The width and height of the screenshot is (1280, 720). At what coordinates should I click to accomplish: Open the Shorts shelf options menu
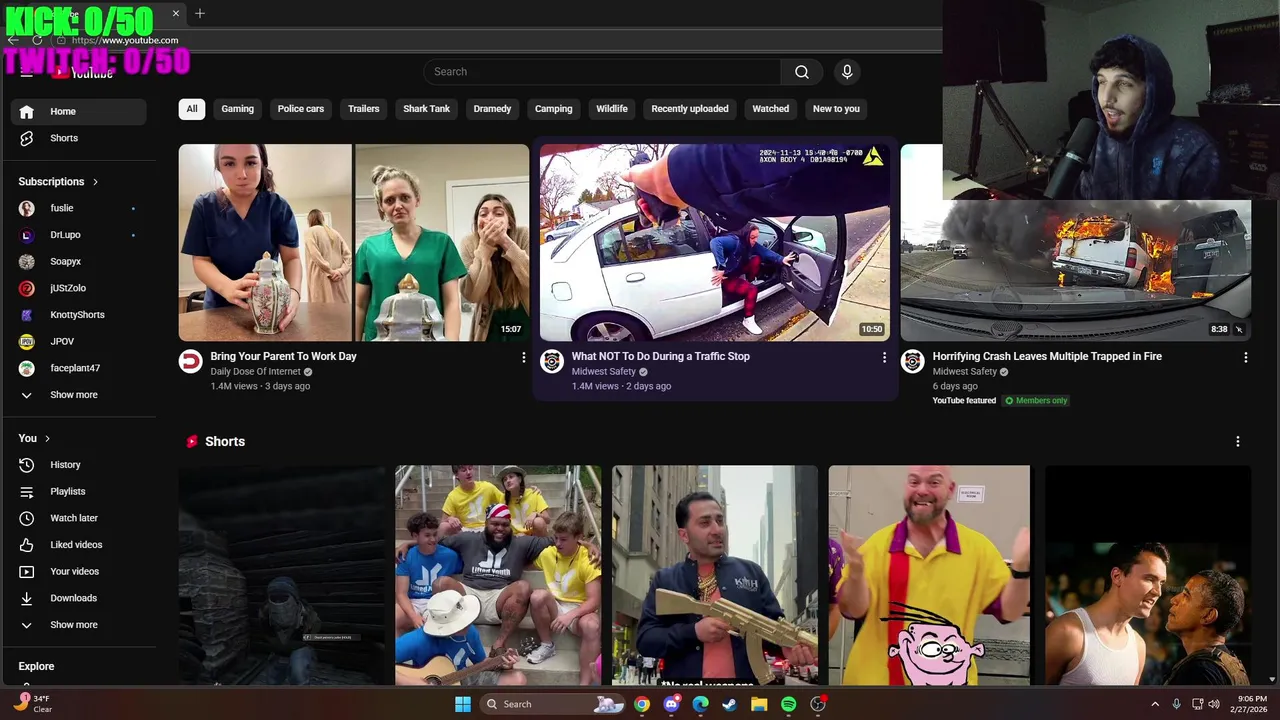tap(1238, 441)
